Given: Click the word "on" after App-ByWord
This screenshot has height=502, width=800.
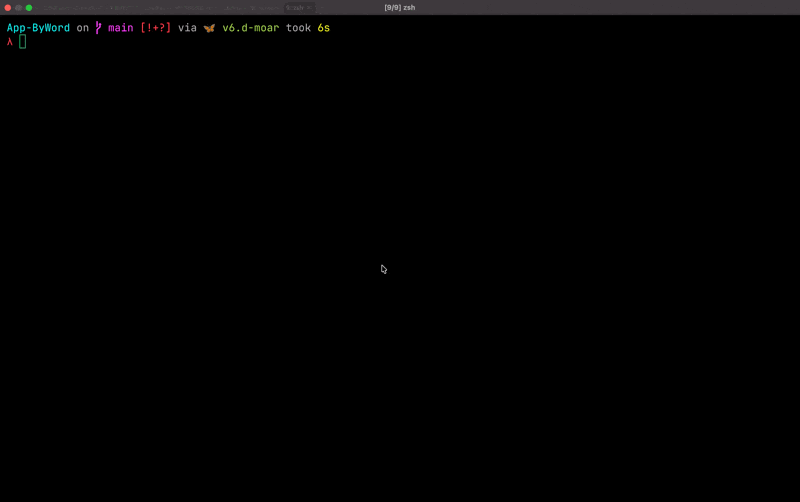Looking at the screenshot, I should click(82, 28).
